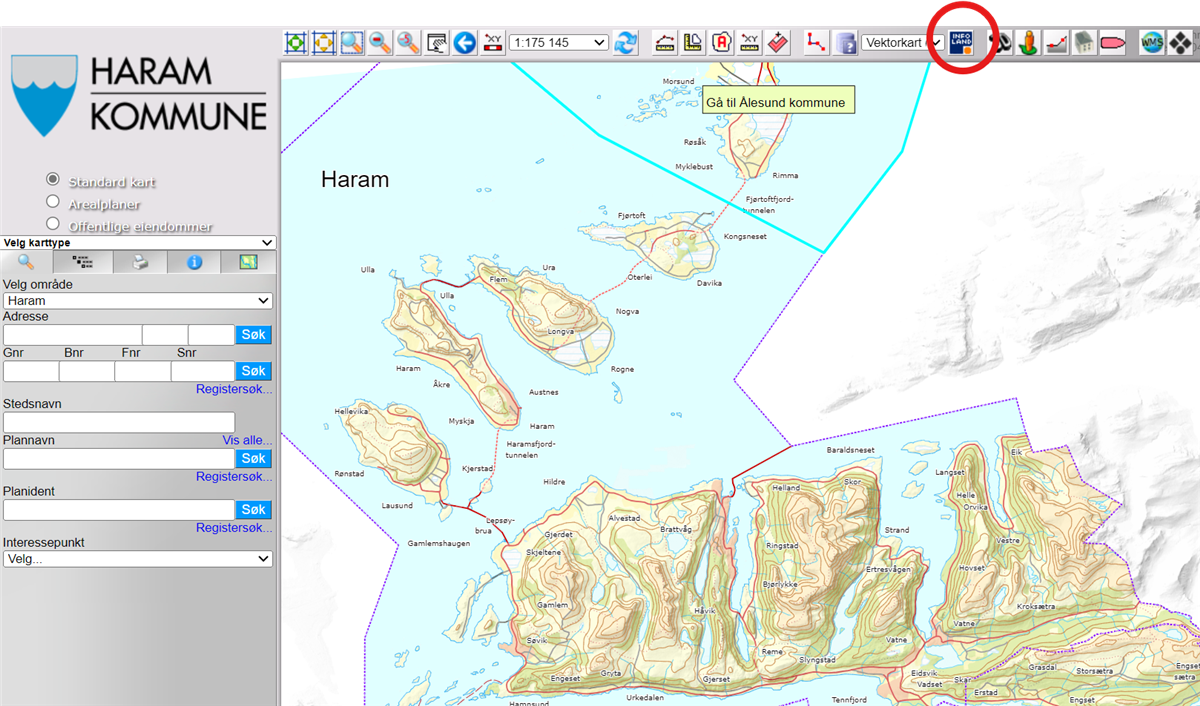This screenshot has height=706, width=1200.
Task: Select the Offentlige eiendommer radio button
Action: pyautogui.click(x=53, y=224)
